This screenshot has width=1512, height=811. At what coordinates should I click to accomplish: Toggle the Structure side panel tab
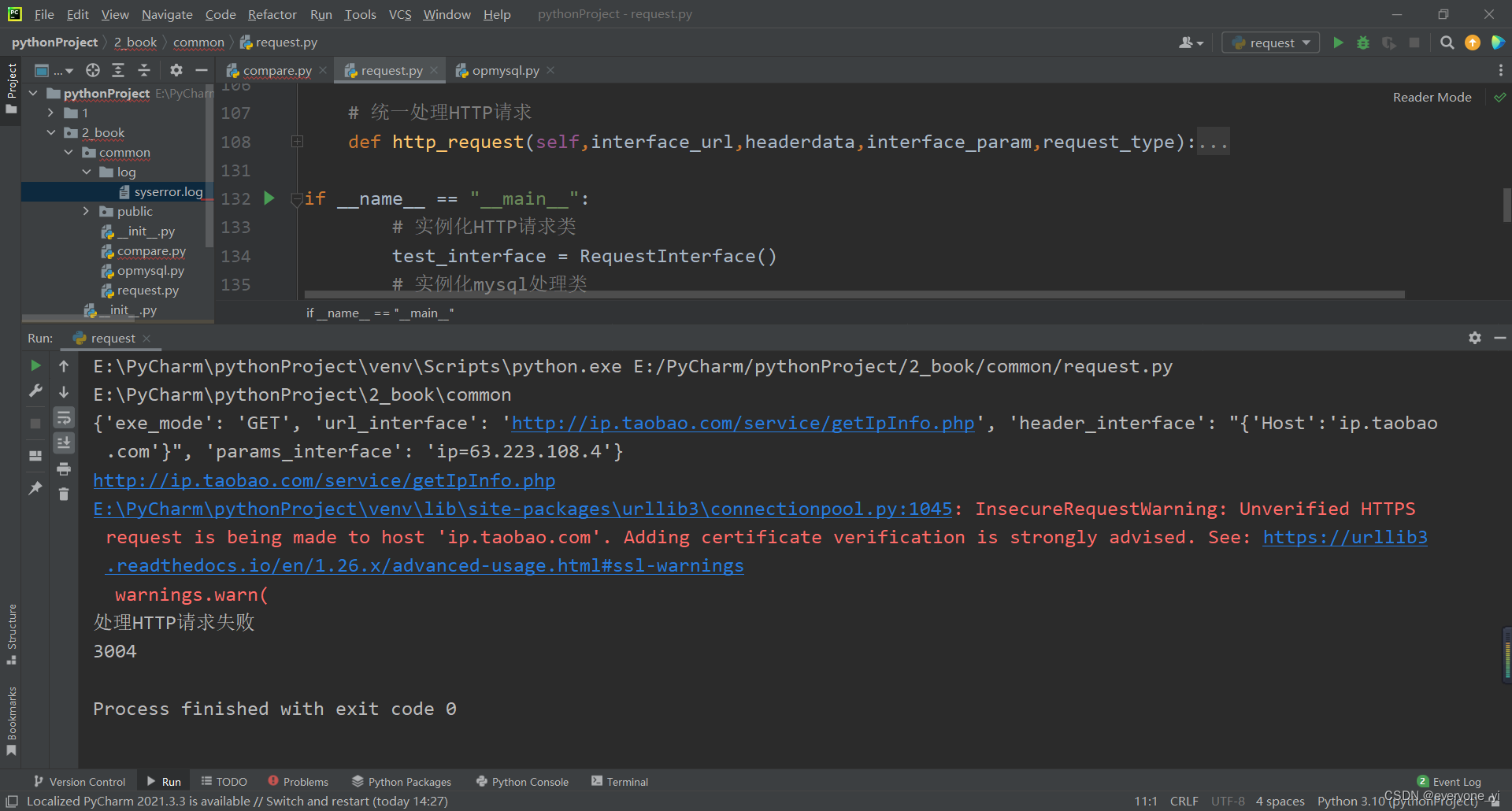coord(11,635)
